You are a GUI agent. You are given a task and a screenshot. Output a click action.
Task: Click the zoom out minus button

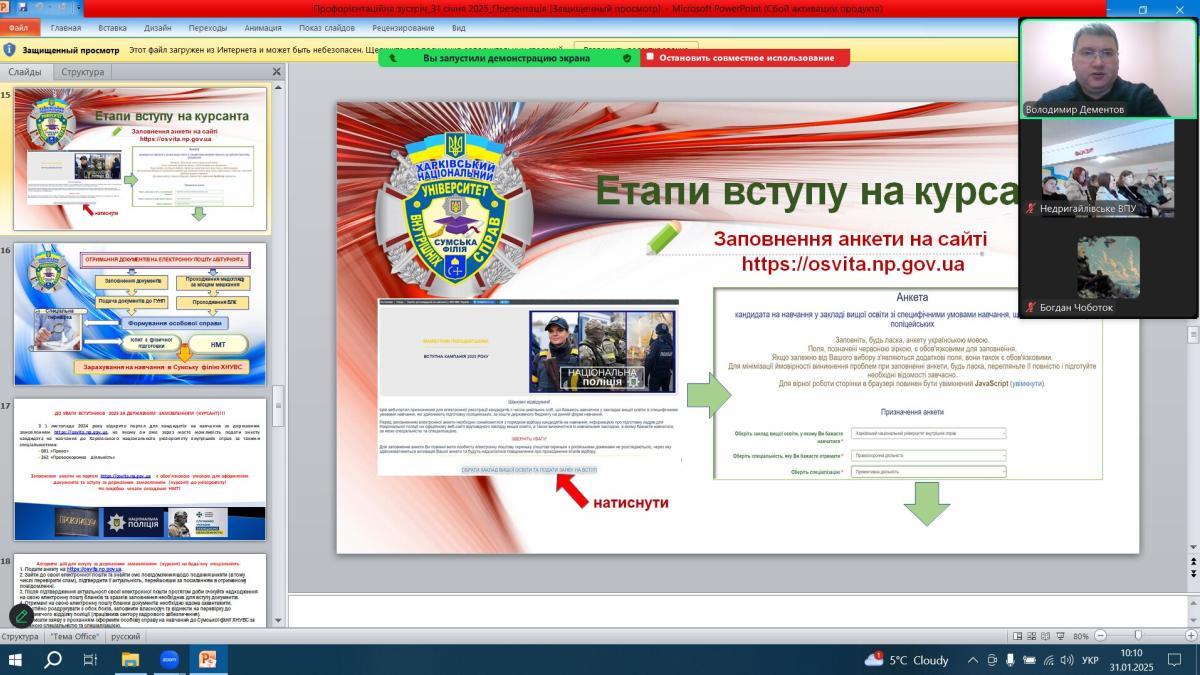[x=1100, y=636]
